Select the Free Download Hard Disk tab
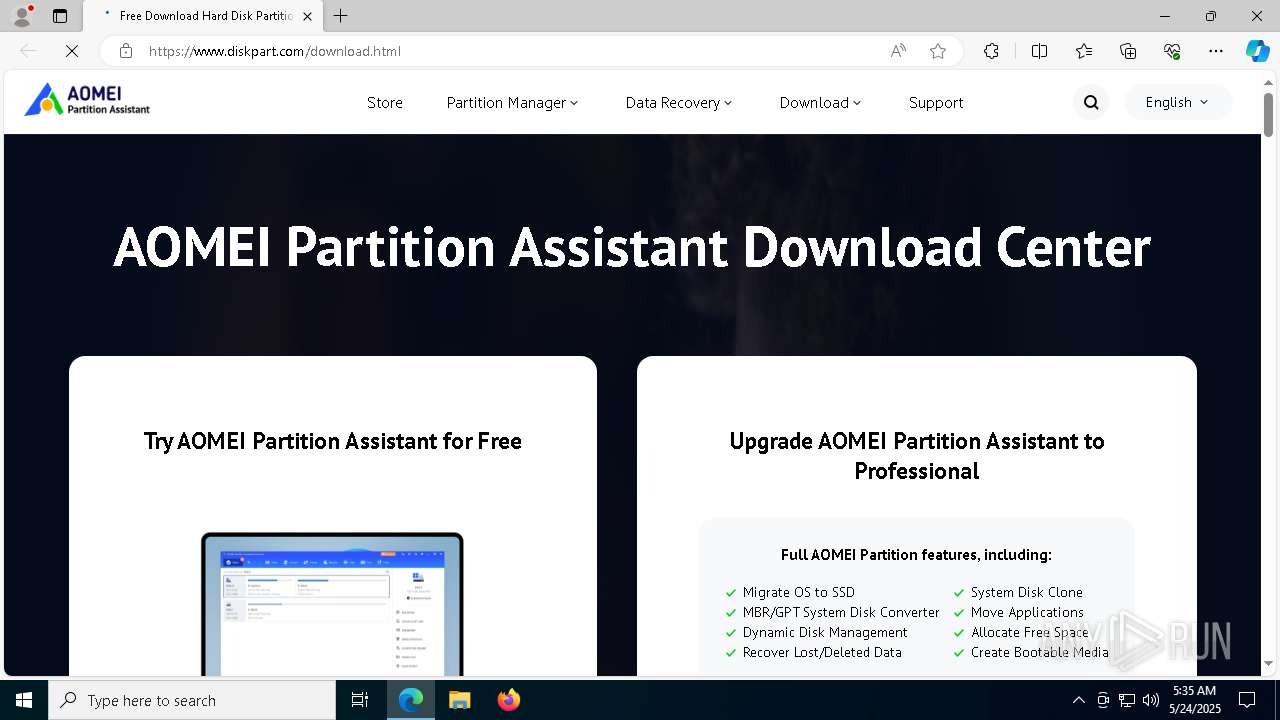The image size is (1280, 720). 203,16
